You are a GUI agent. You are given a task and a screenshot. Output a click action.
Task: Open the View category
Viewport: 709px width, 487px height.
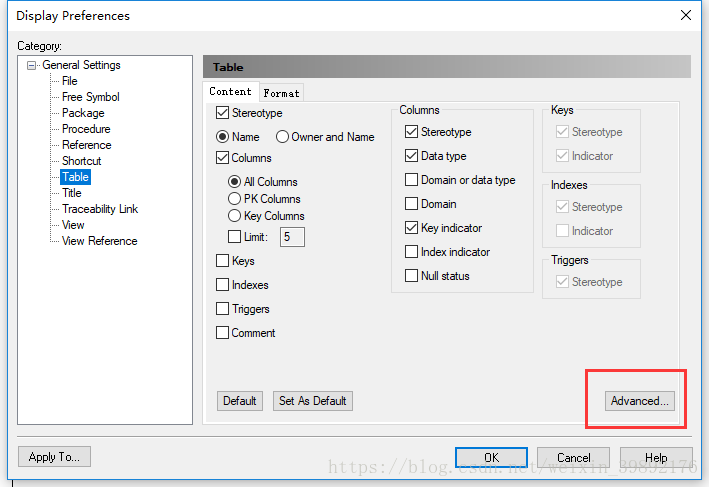click(73, 225)
